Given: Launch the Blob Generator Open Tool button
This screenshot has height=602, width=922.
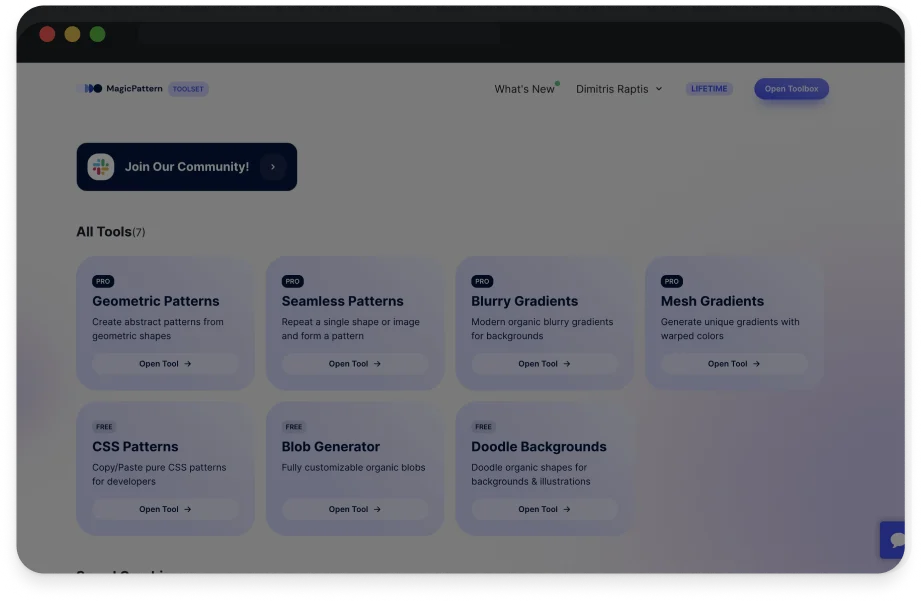Looking at the screenshot, I should (x=355, y=509).
